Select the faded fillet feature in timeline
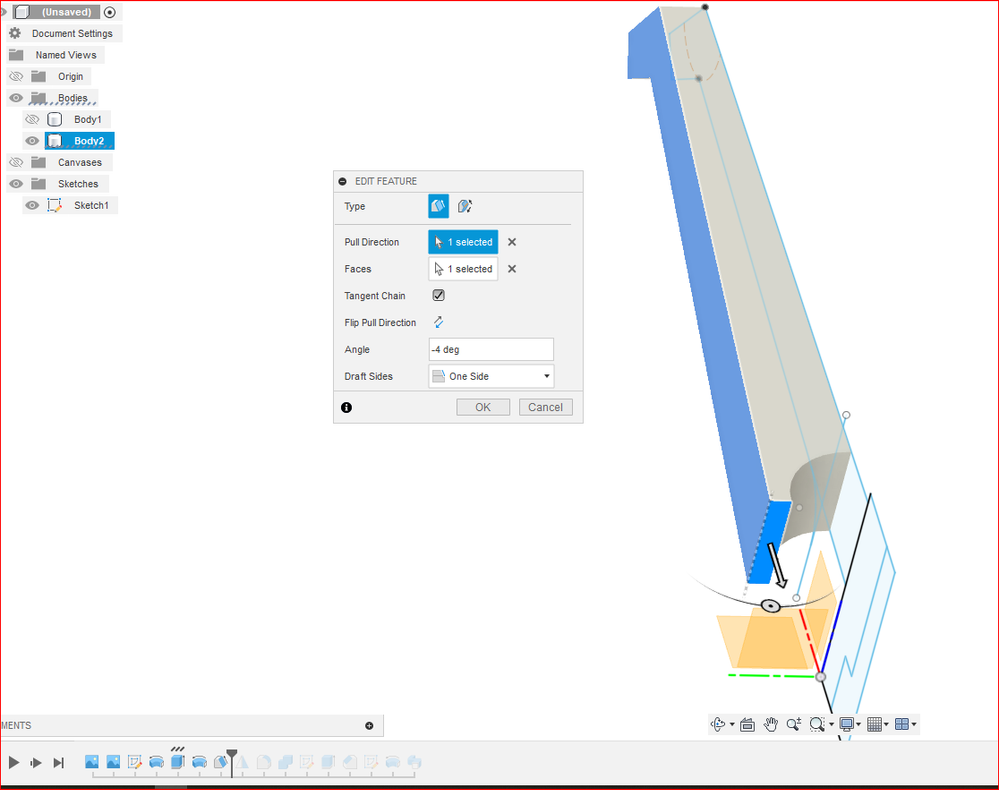The image size is (999, 790). [264, 762]
